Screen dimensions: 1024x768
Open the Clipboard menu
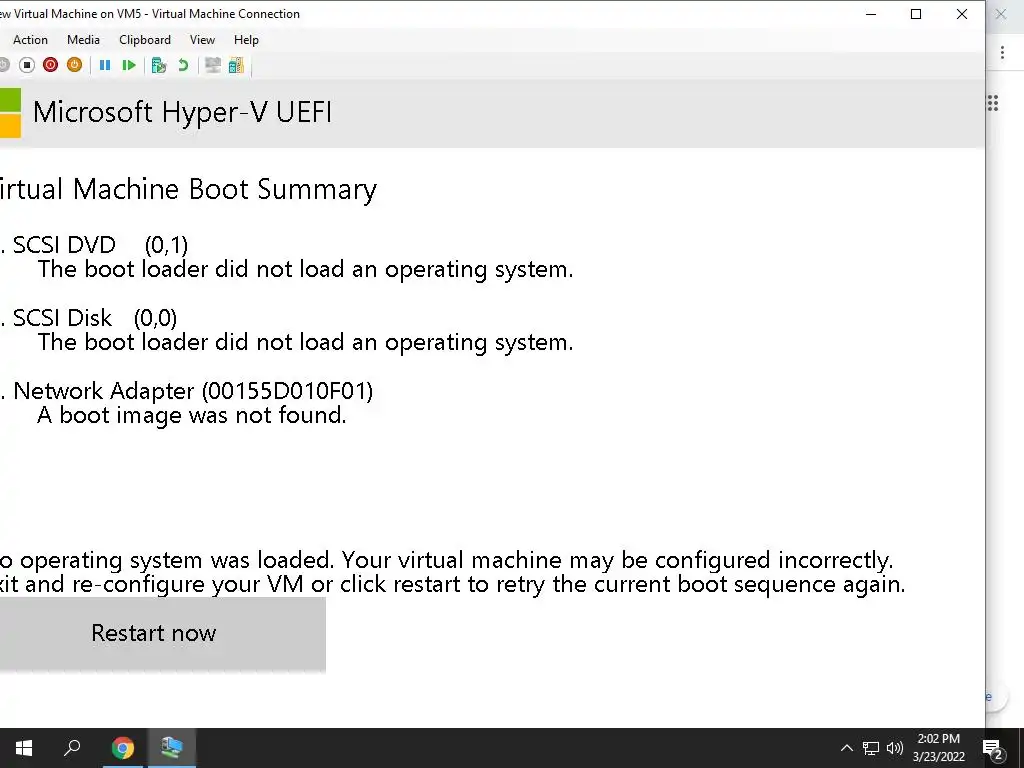[145, 40]
